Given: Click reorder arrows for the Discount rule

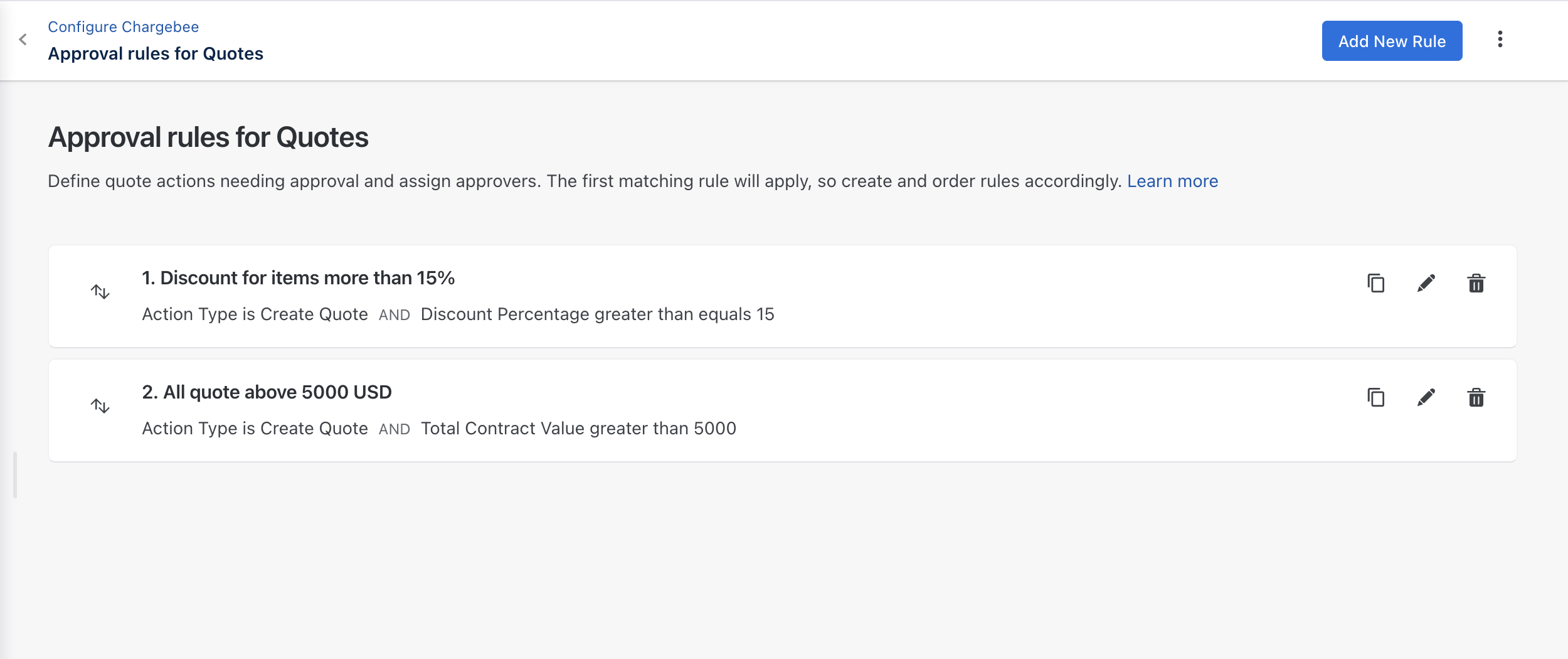Looking at the screenshot, I should pyautogui.click(x=100, y=292).
